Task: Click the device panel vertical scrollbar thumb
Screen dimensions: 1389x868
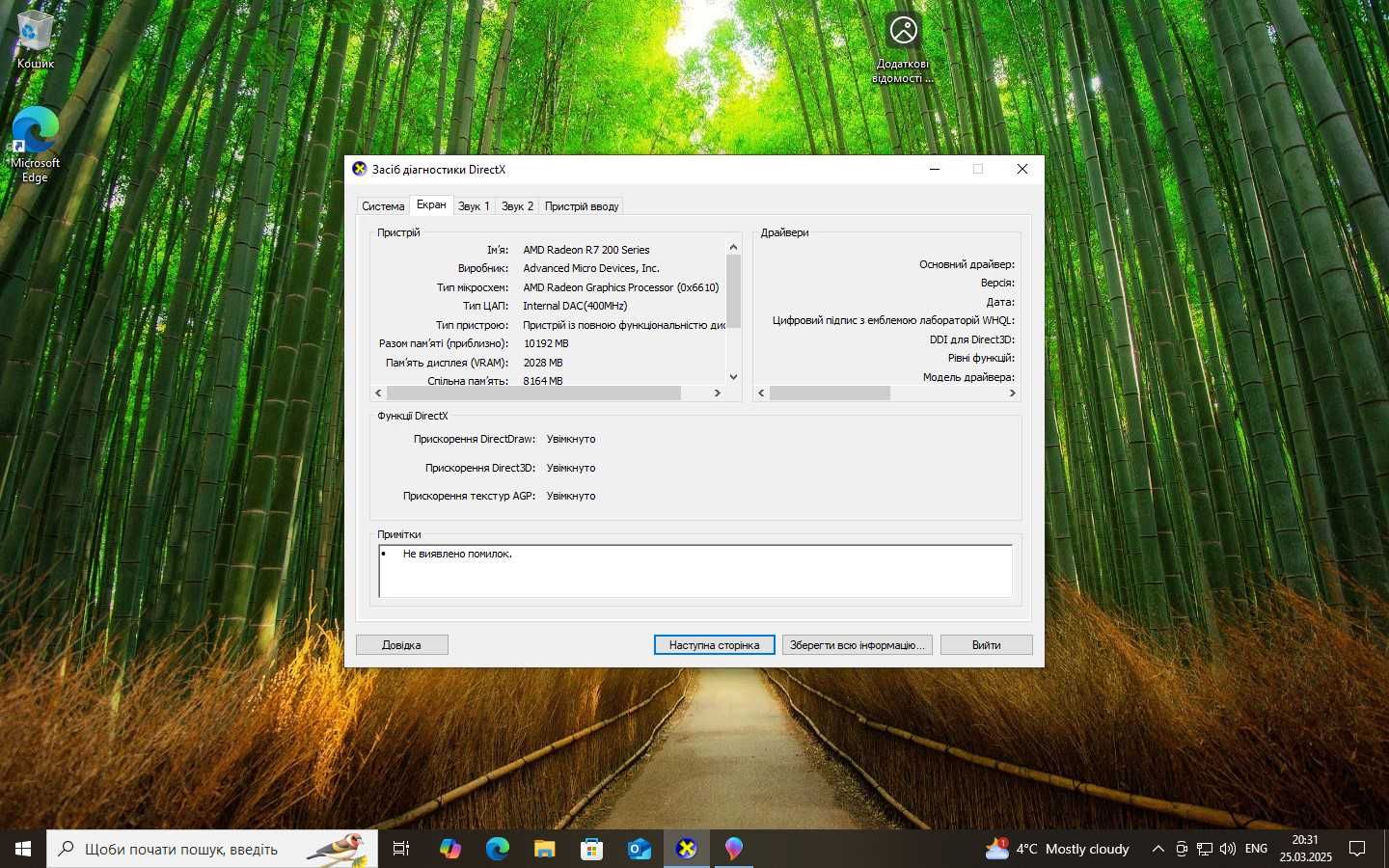Action: (x=733, y=291)
